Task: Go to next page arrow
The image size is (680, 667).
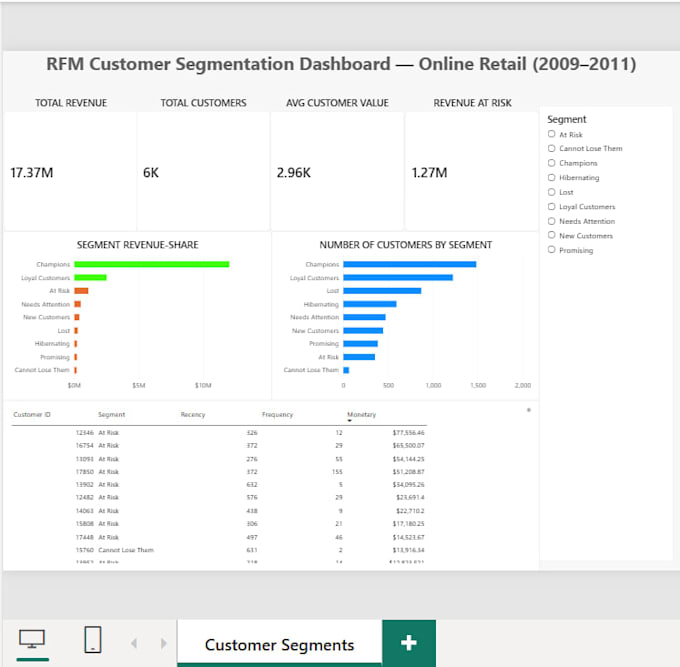Action: [x=163, y=643]
